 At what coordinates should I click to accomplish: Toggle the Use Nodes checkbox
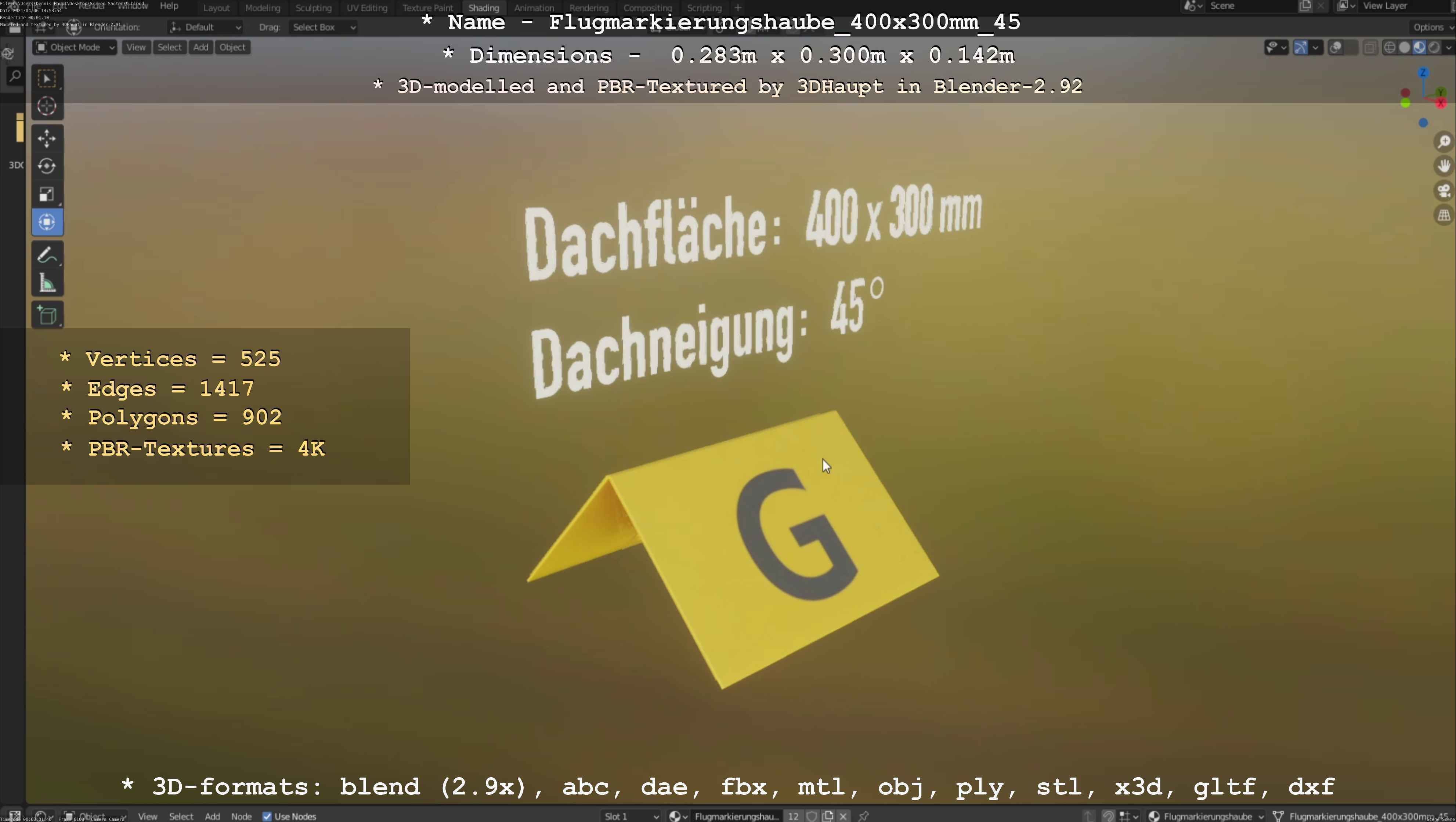(267, 816)
